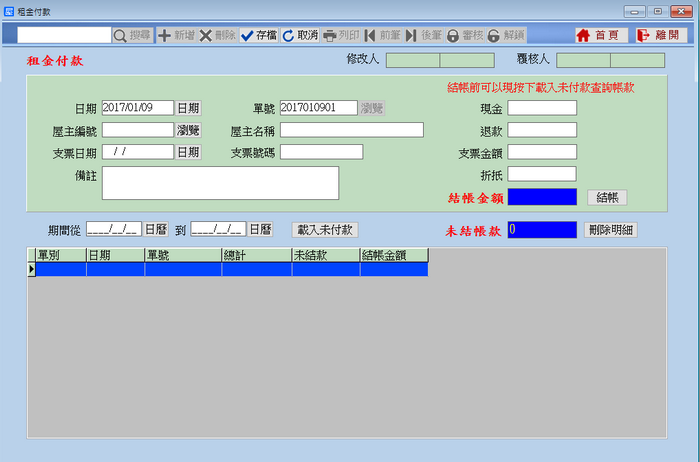The height and width of the screenshot is (462, 700).
Task: Save with the 存檔 toolbar button
Action: click(259, 35)
